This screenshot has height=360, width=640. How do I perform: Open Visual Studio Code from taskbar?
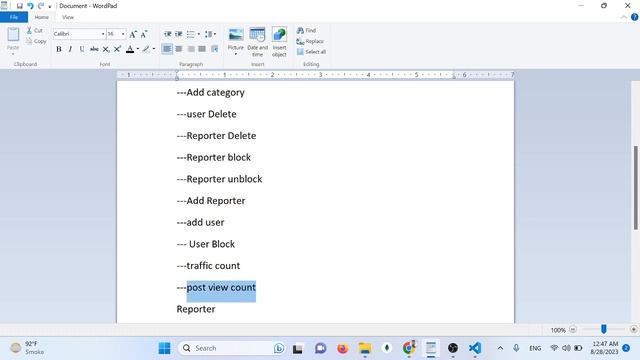tap(475, 348)
